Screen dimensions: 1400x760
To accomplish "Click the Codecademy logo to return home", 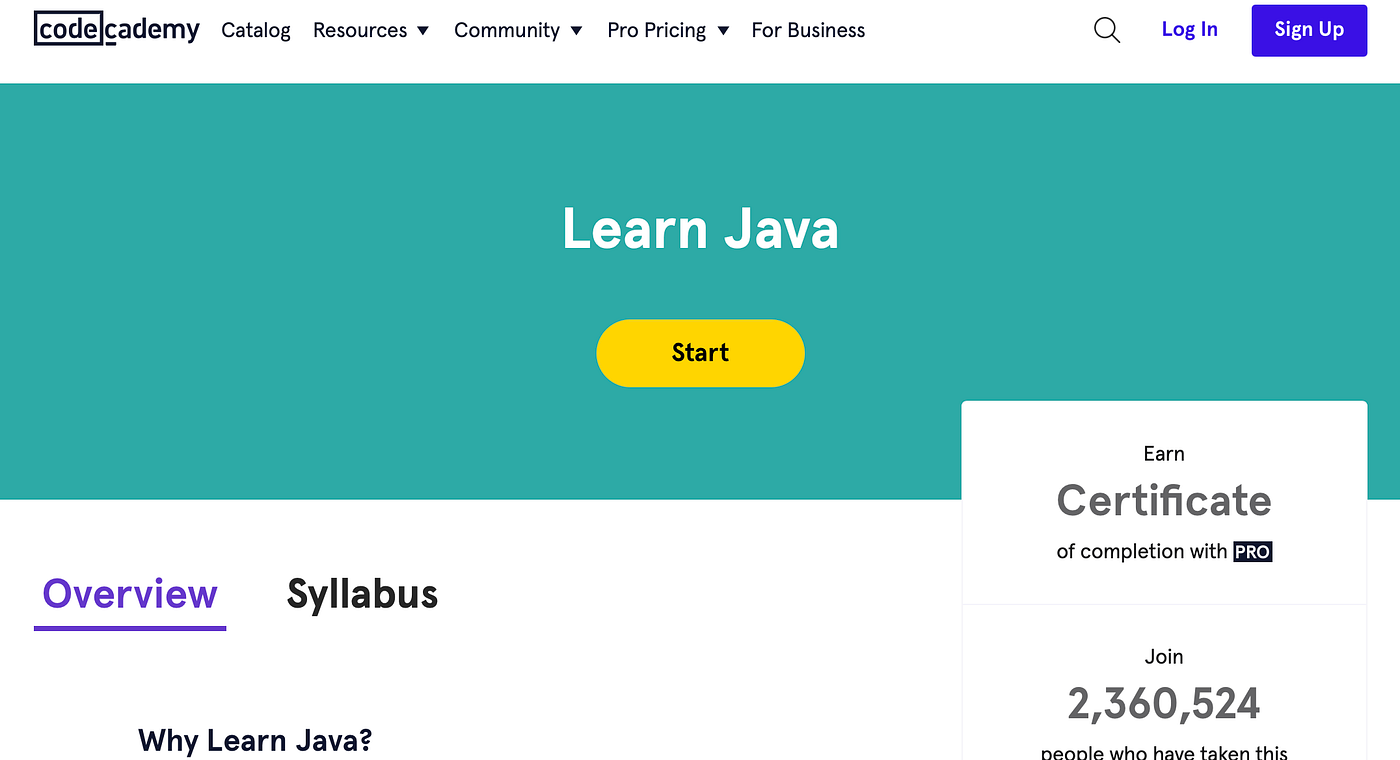I will point(116,29).
